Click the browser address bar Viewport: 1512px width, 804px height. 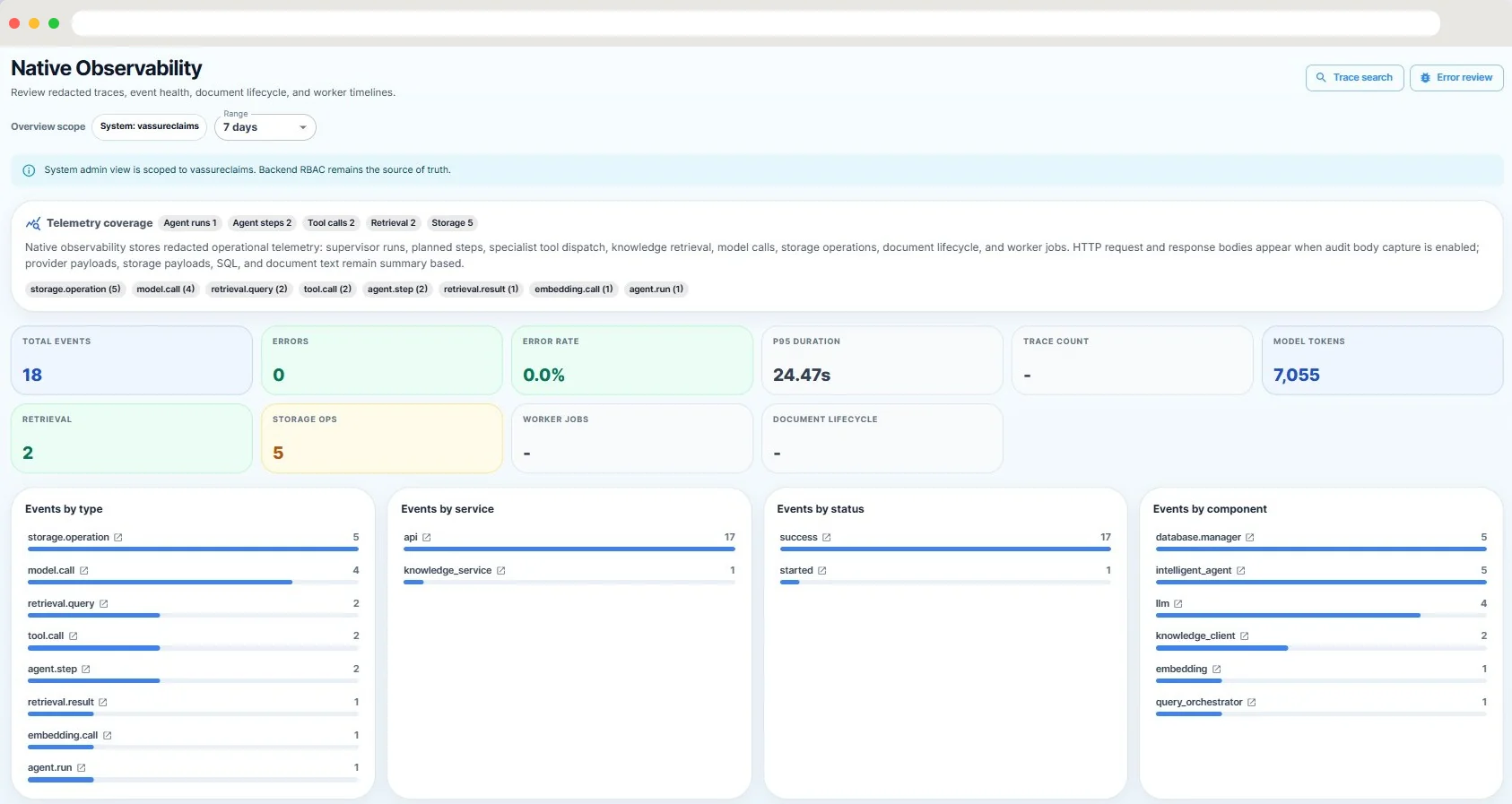756,23
